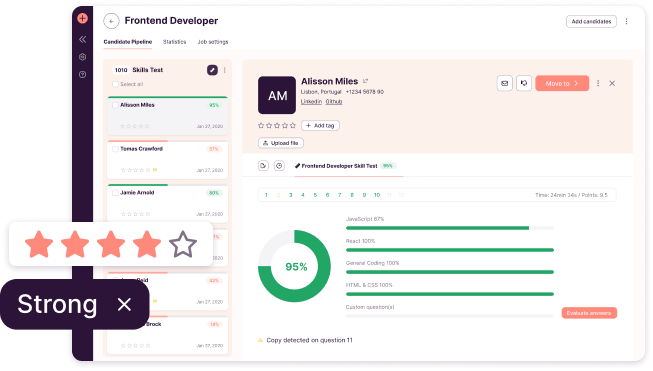
Task: Open help question mark icon in sidebar
Action: click(82, 75)
